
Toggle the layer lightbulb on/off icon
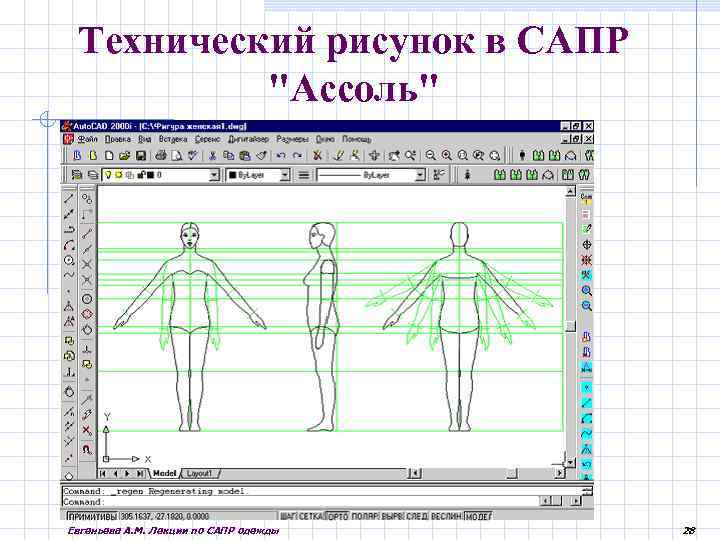pos(108,175)
